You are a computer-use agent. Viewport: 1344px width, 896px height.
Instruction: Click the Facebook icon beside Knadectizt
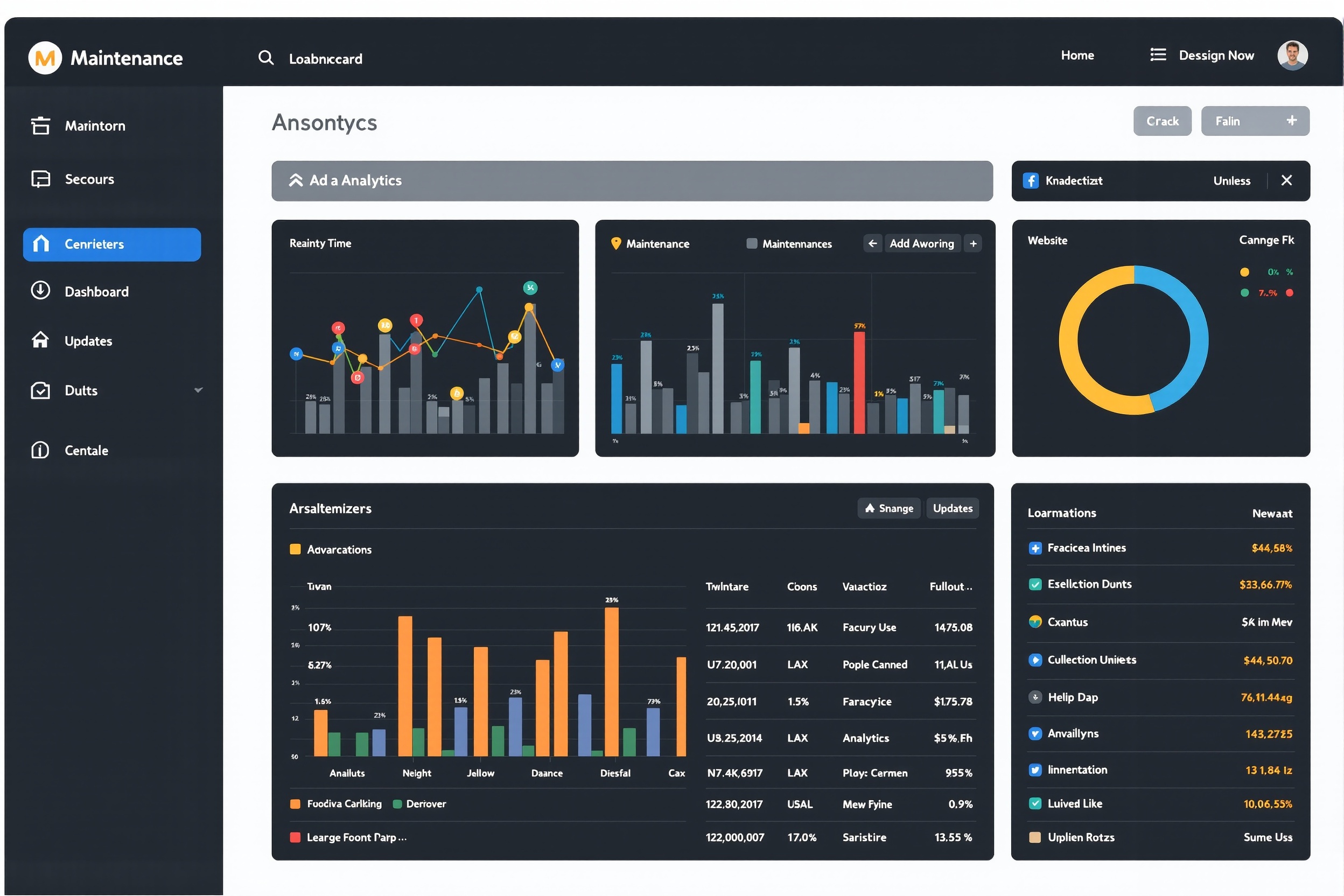click(1030, 181)
